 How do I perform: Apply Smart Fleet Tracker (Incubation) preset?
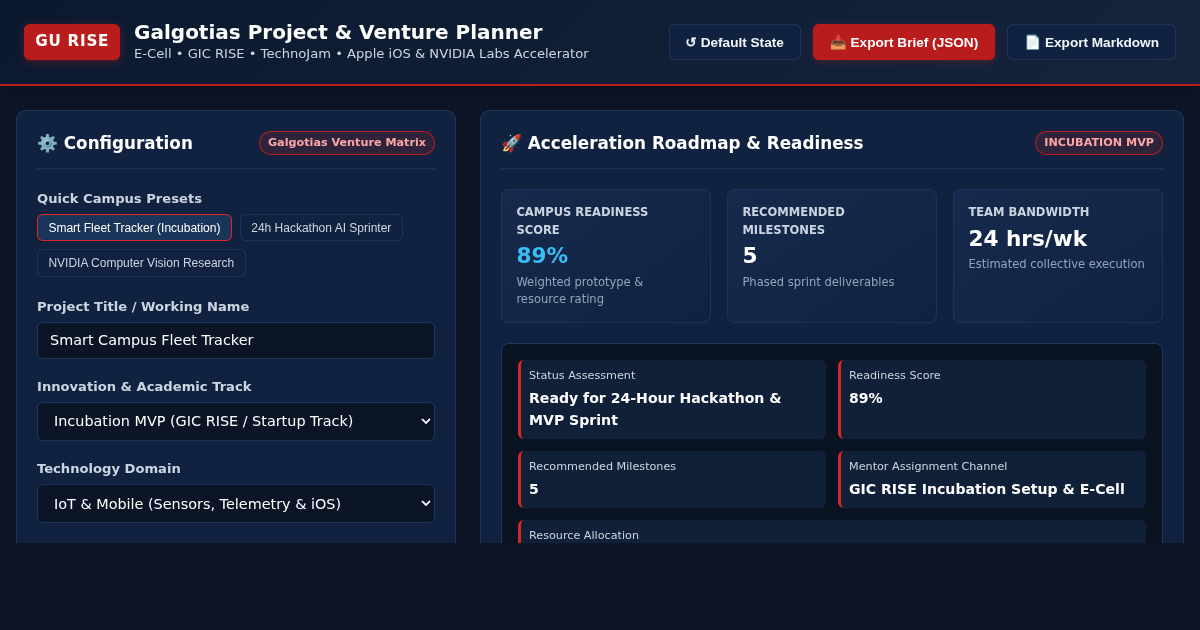click(135, 228)
